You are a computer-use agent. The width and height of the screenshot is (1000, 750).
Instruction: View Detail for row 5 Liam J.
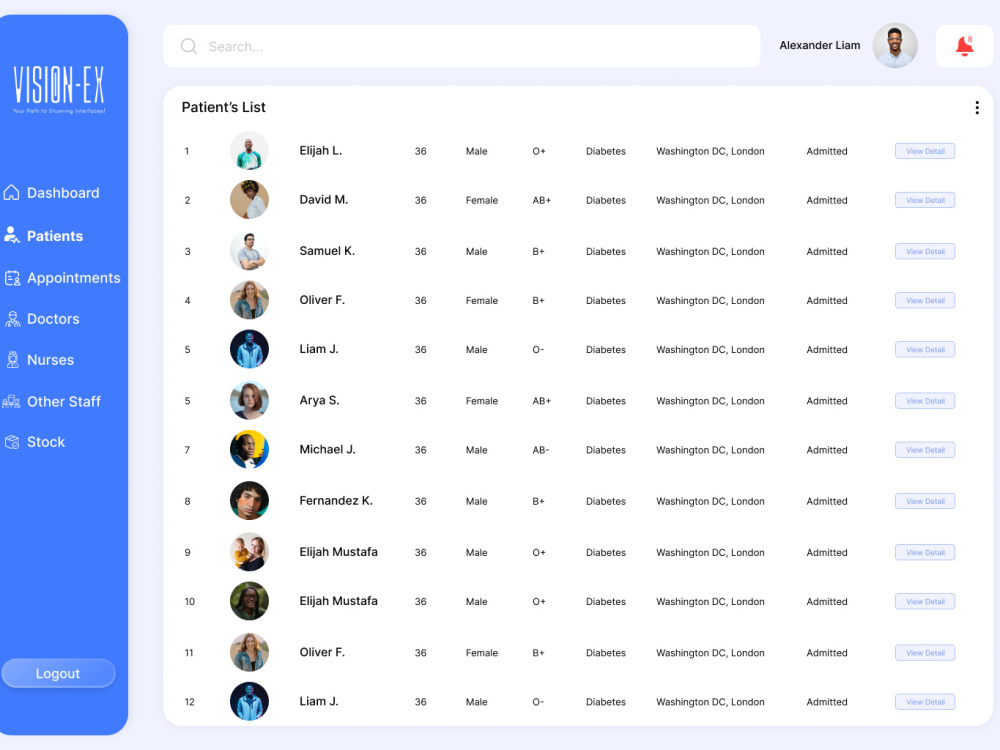[925, 349]
